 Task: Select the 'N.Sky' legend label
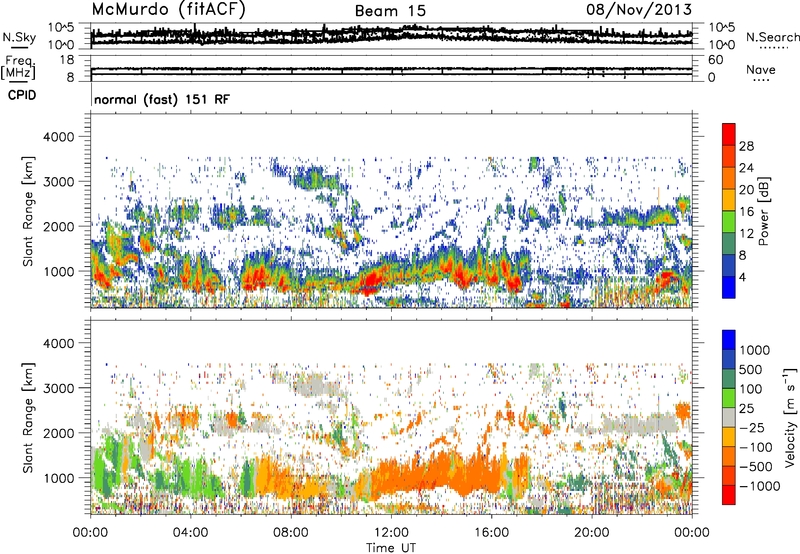click(19, 37)
